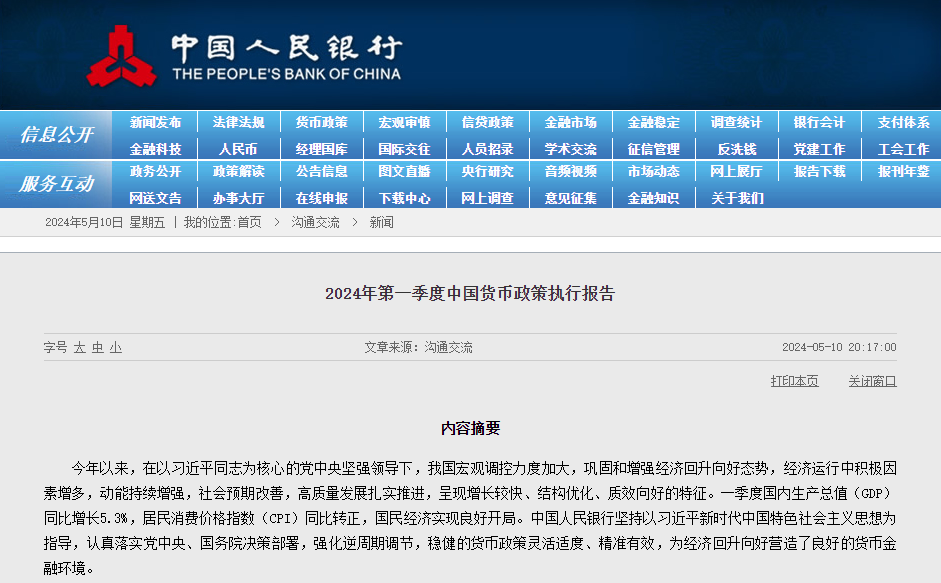This screenshot has height=583, width=941.
Task: Open 工会工作 navigation link
Action: coord(903,149)
